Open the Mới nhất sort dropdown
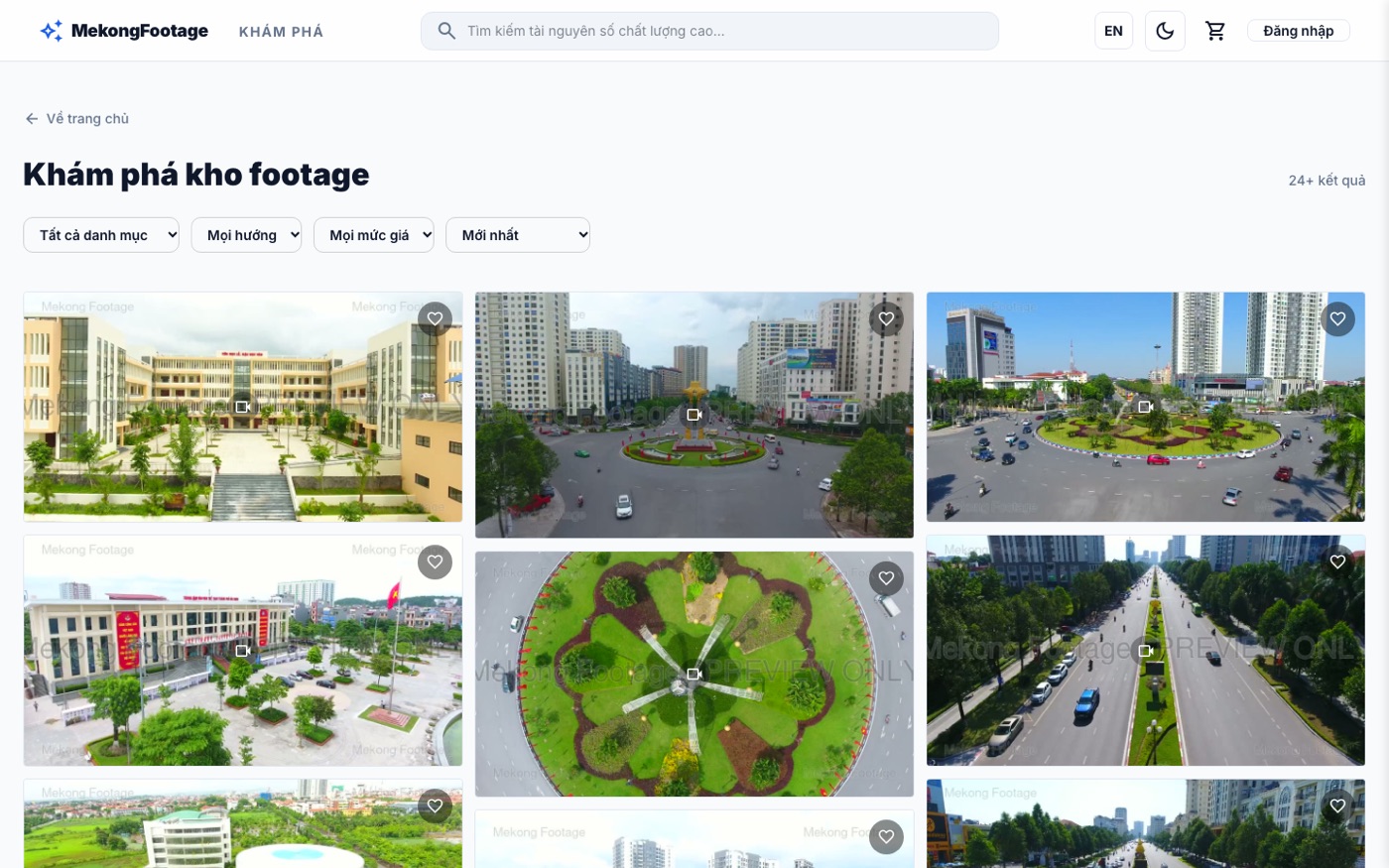The height and width of the screenshot is (868, 1389). (518, 235)
